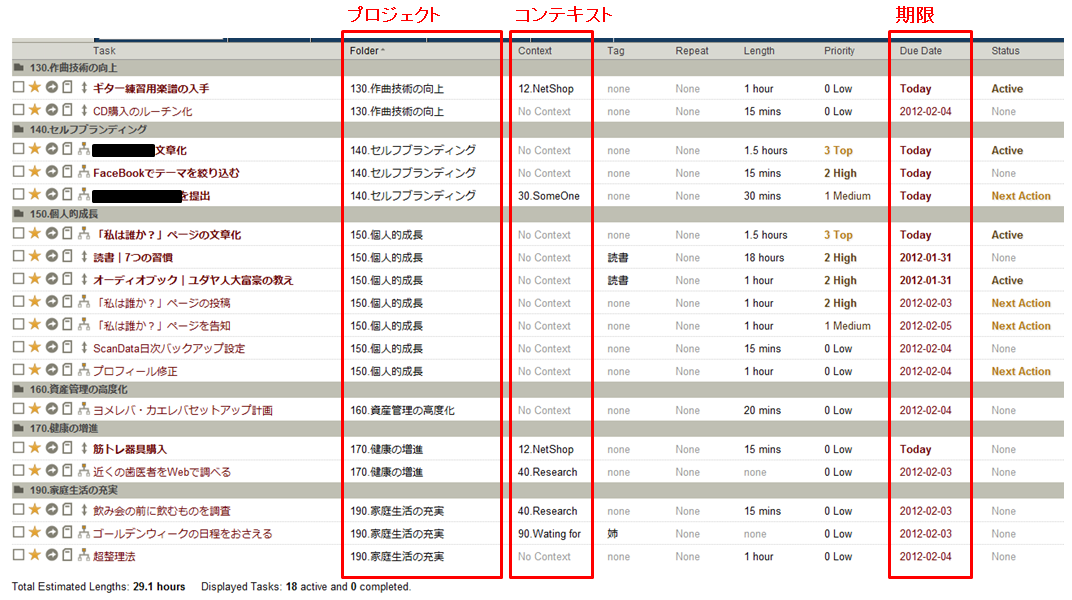1072x600 pixels.
Task: Tick the checkbox for 近くの歯医者をWebで調べる
Action: (19, 472)
